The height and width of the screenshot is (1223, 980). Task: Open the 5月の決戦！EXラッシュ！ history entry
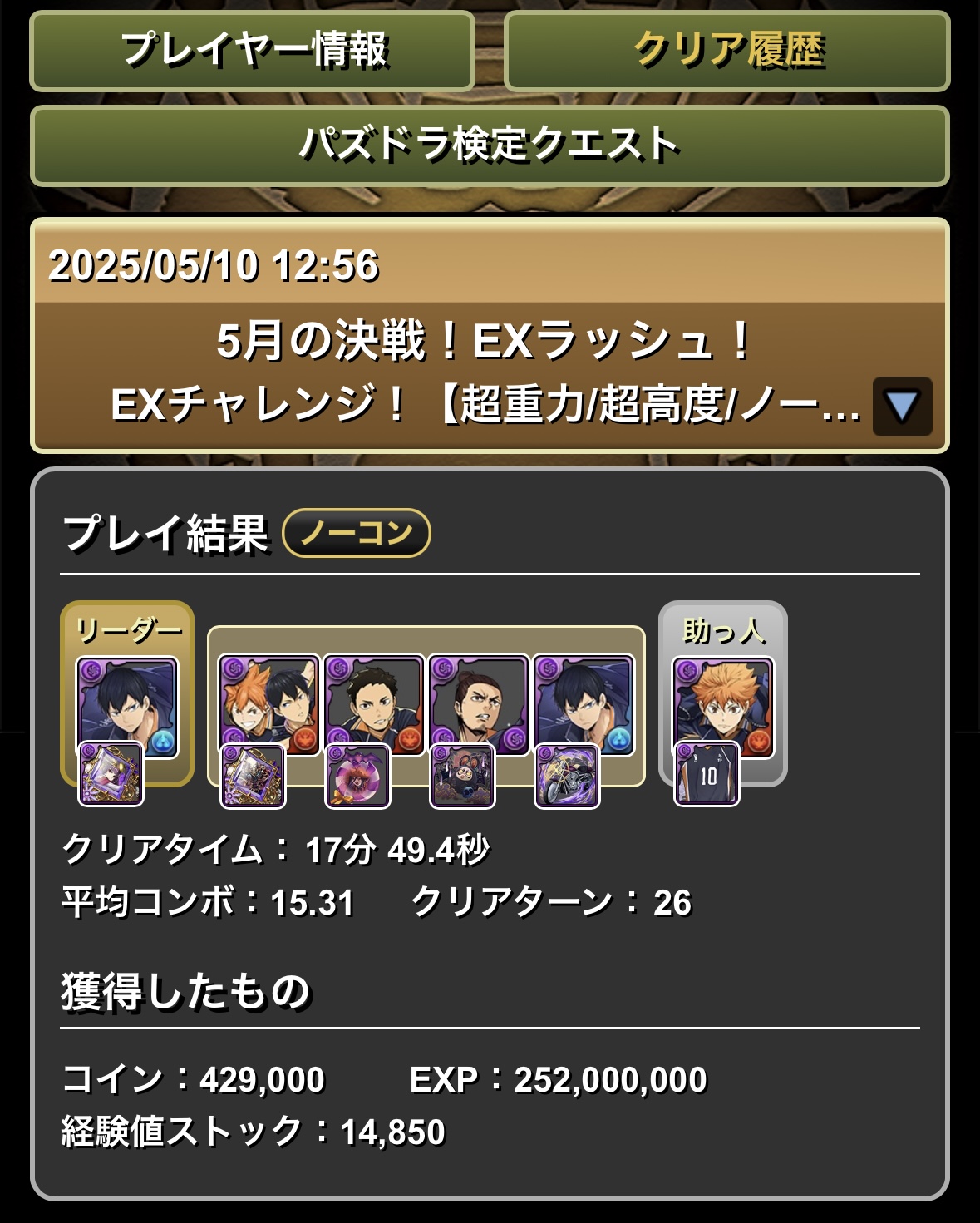click(x=490, y=335)
